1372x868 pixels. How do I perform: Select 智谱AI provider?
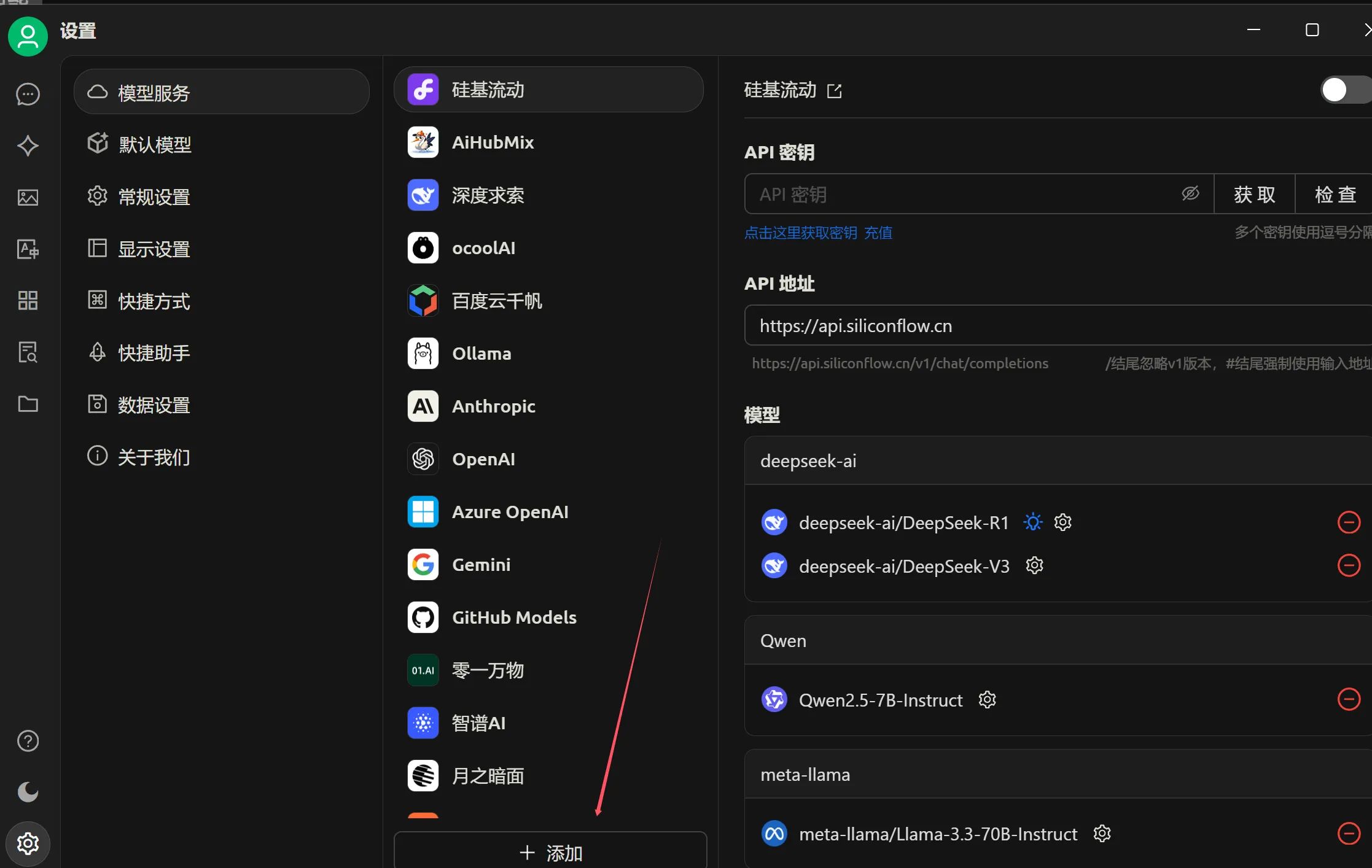[548, 723]
